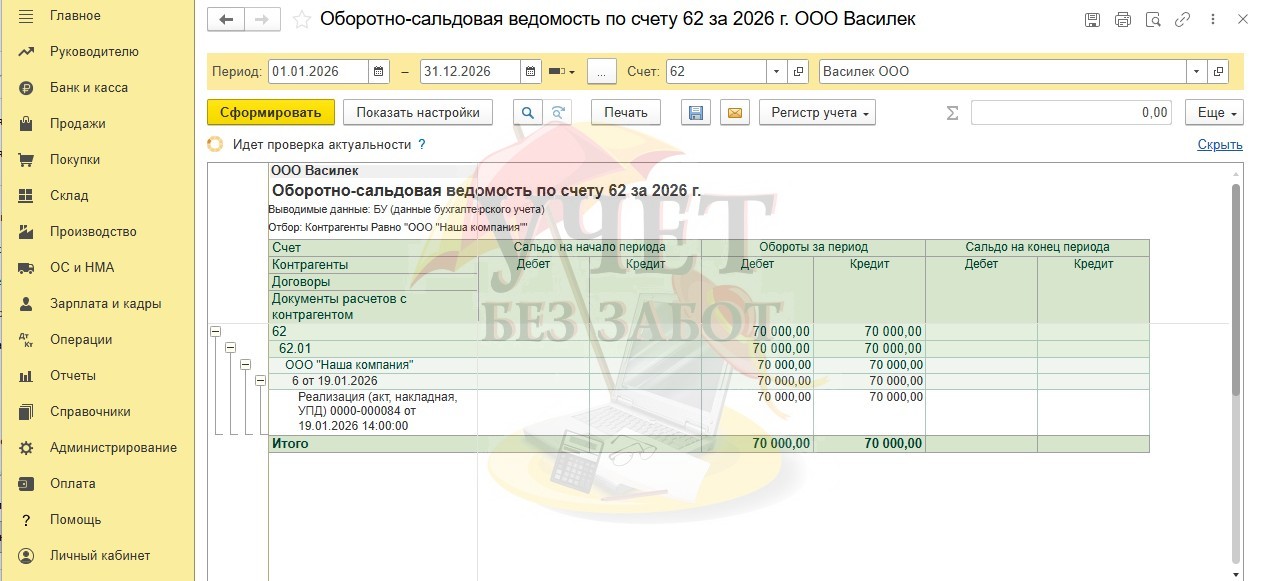Click the Личный кабинет user icon
The width and height of the screenshot is (1263, 581).
coord(26,556)
